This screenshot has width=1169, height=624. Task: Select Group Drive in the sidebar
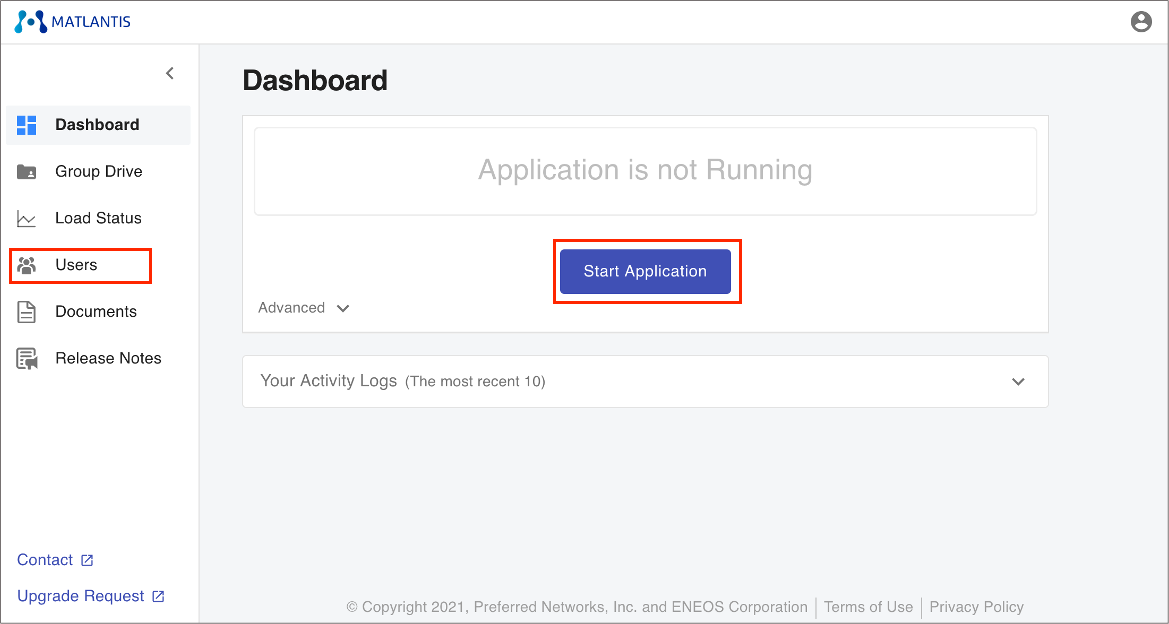pyautogui.click(x=98, y=172)
